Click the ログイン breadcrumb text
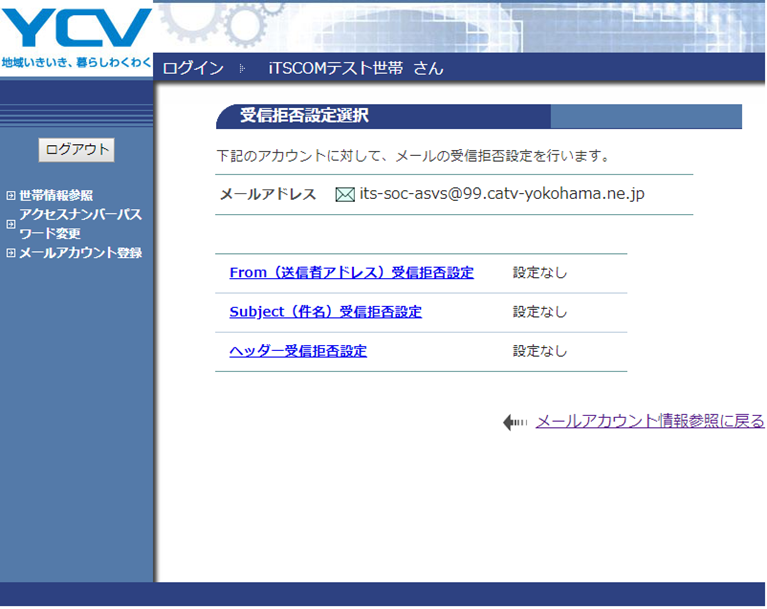767x609 pixels. point(193,68)
